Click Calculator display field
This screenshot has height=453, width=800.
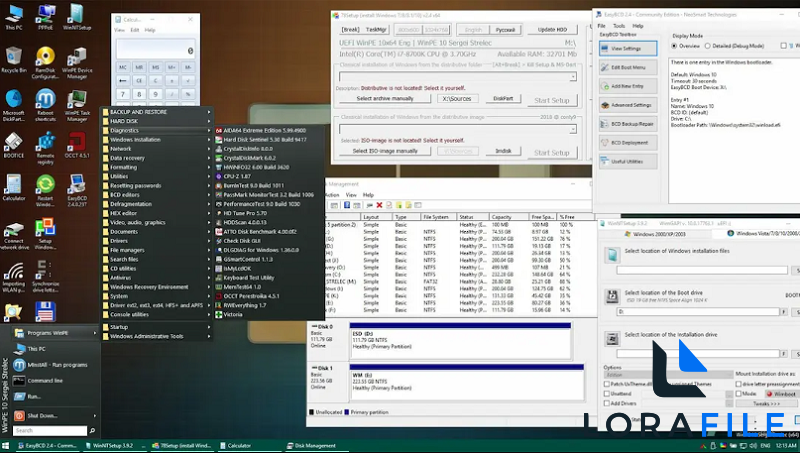point(156,50)
